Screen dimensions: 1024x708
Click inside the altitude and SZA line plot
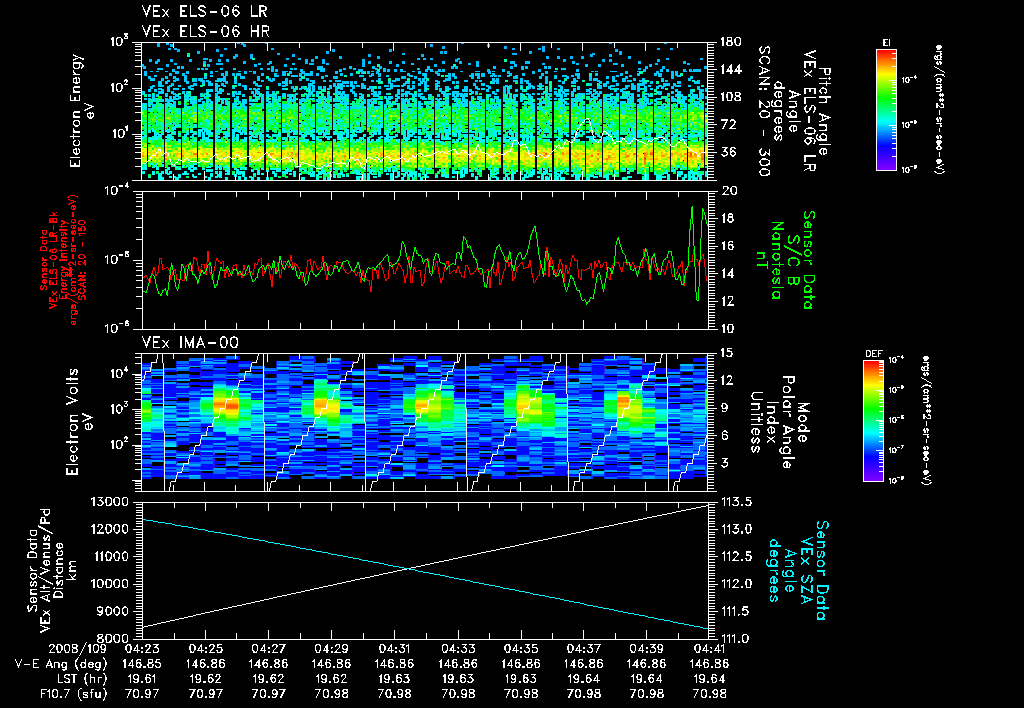[425, 570]
